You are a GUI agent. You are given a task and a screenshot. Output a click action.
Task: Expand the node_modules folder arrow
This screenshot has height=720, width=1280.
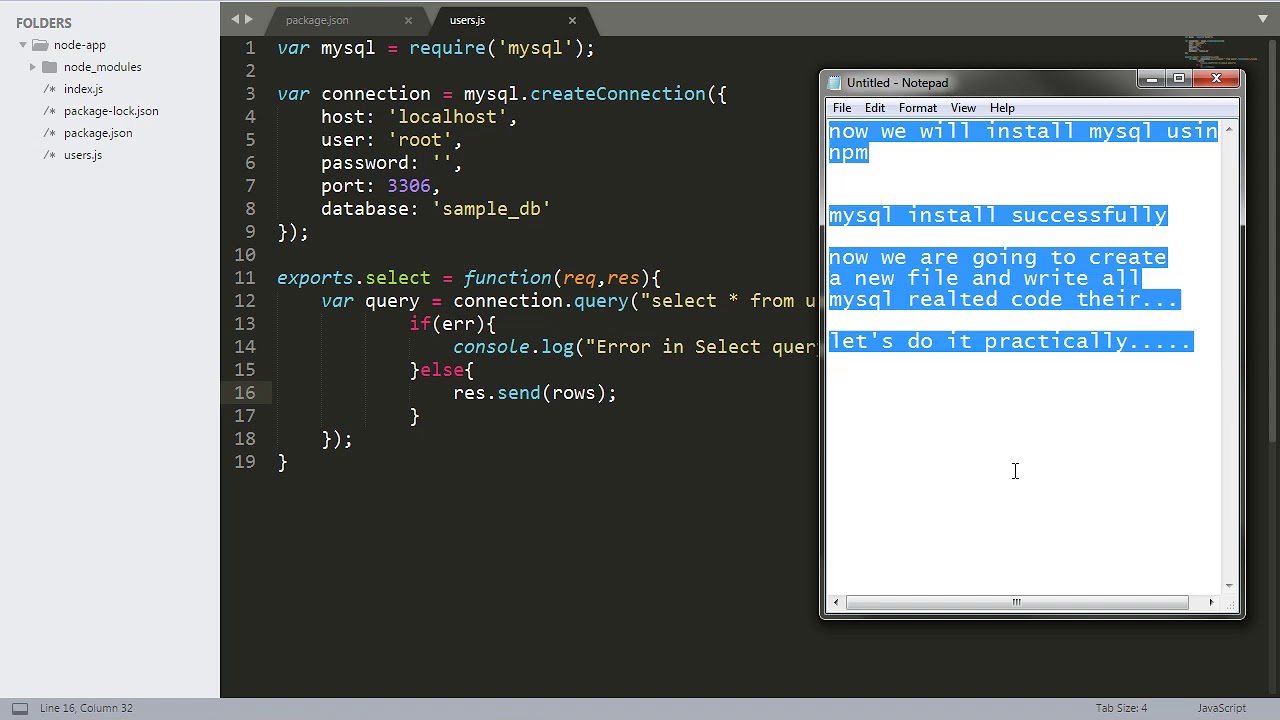pyautogui.click(x=32, y=67)
